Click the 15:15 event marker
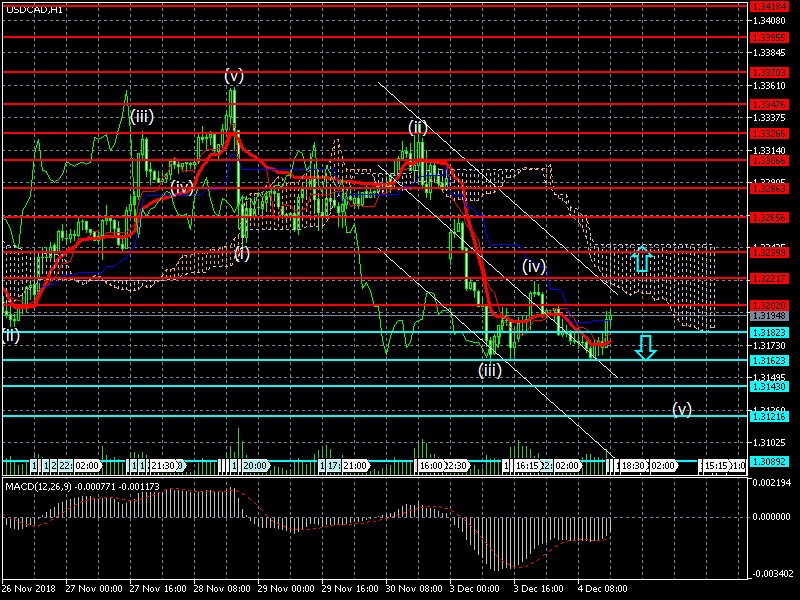The image size is (800, 600). click(x=717, y=466)
